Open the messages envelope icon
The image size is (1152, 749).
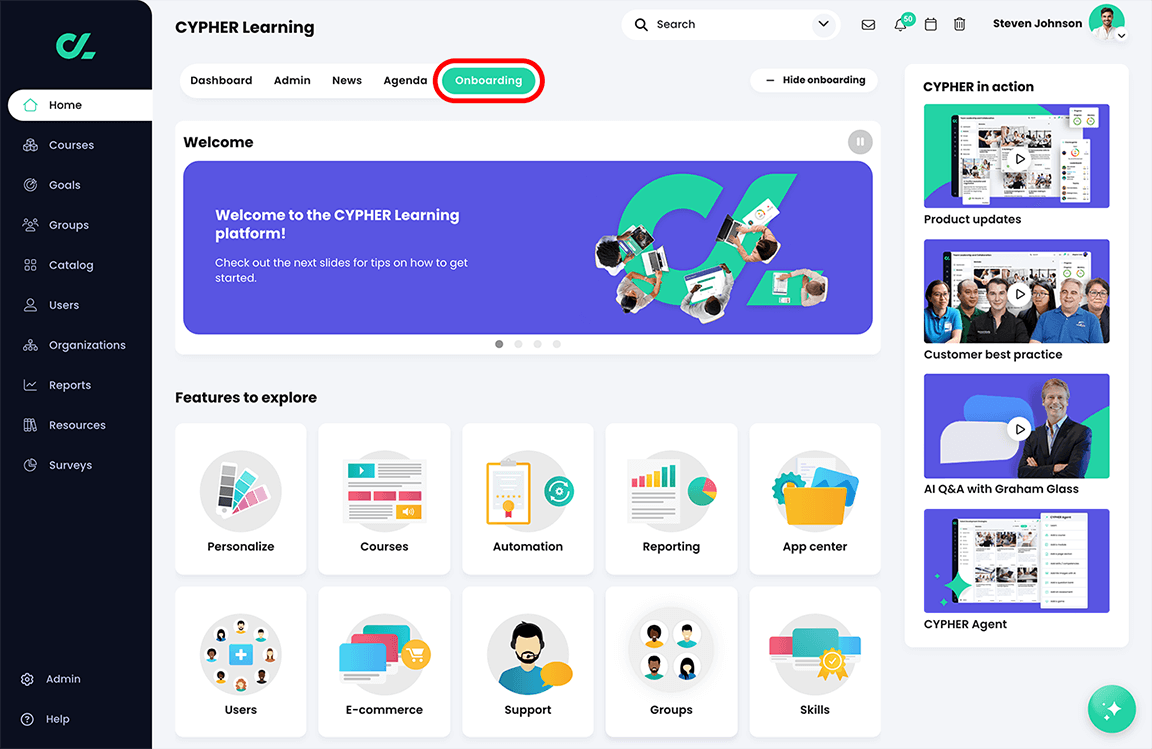pos(868,24)
